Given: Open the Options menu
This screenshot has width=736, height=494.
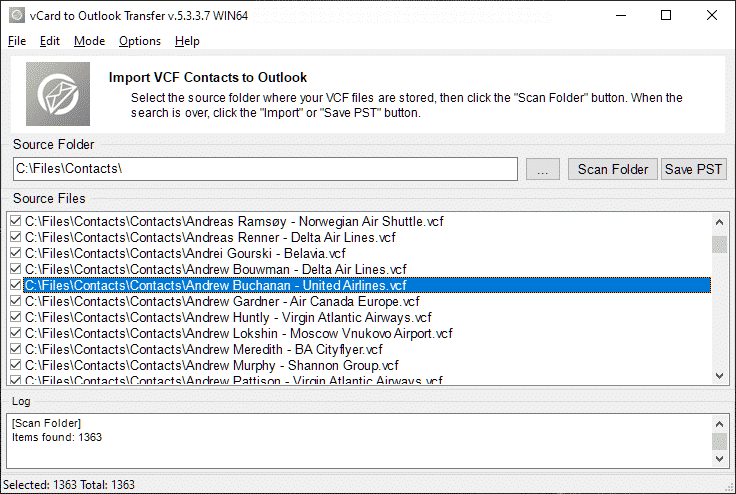Looking at the screenshot, I should pyautogui.click(x=139, y=41).
